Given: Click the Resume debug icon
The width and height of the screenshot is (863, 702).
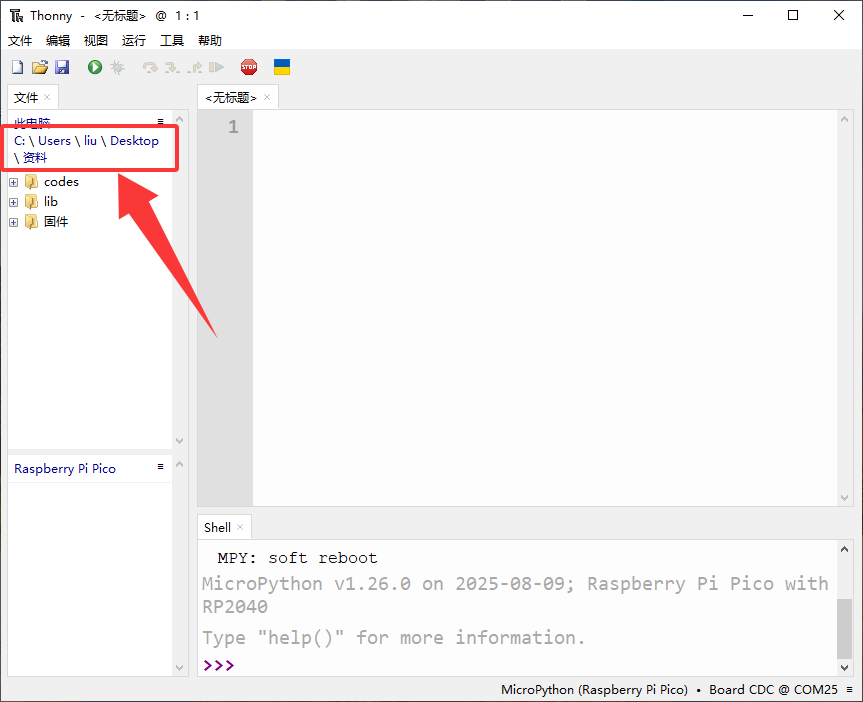Looking at the screenshot, I should [216, 67].
